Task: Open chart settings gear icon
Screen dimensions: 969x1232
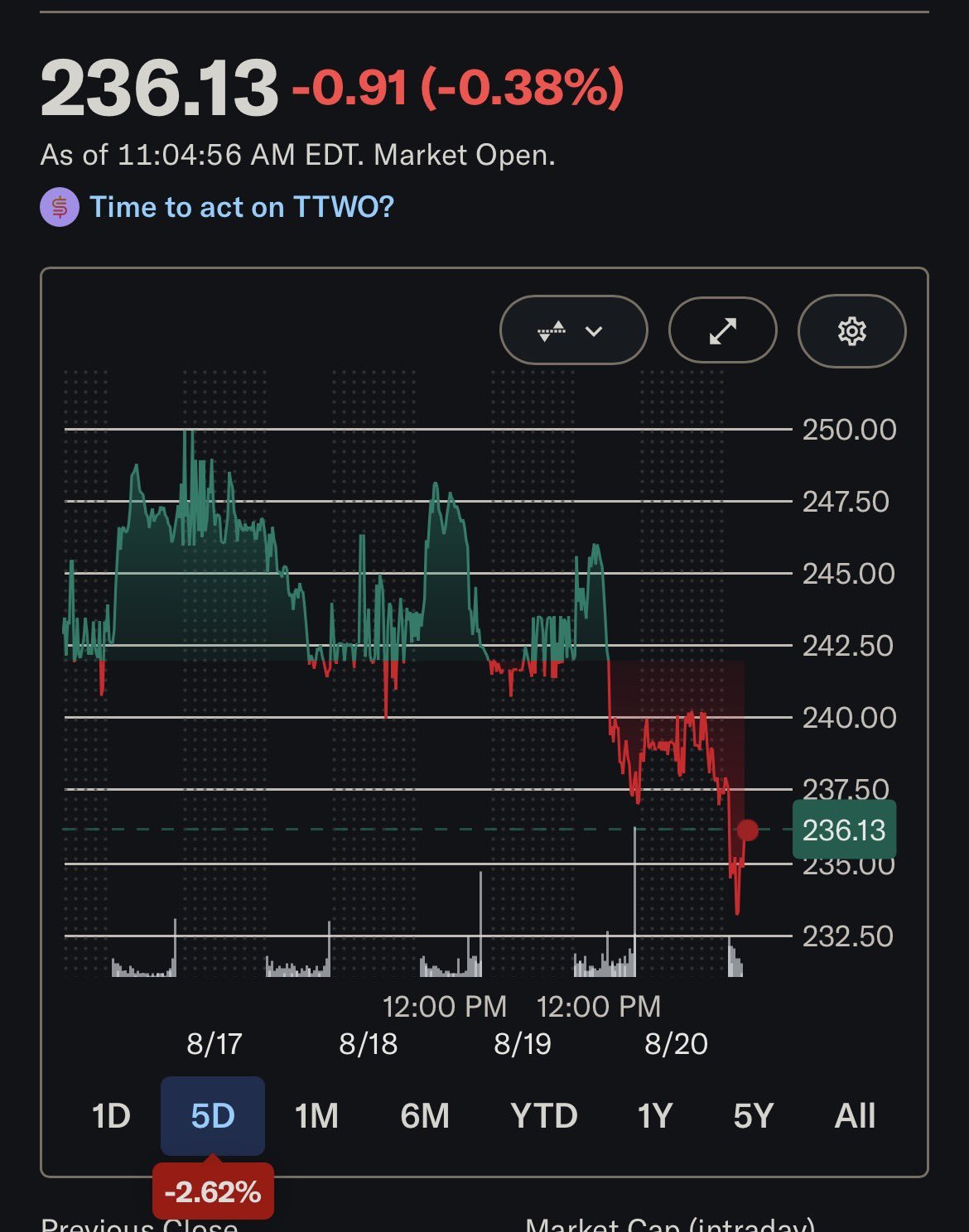Action: pos(851,330)
